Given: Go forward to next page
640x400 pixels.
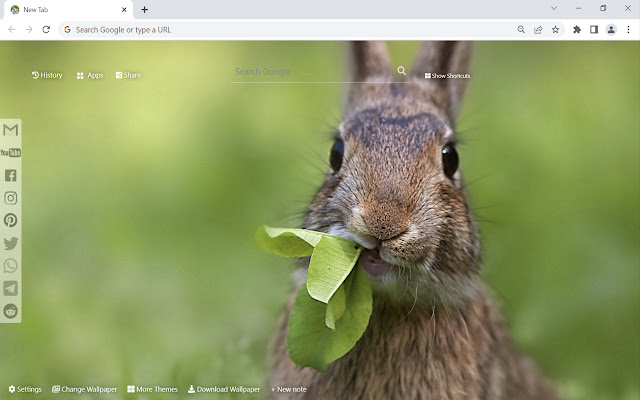Looking at the screenshot, I should (29, 29).
